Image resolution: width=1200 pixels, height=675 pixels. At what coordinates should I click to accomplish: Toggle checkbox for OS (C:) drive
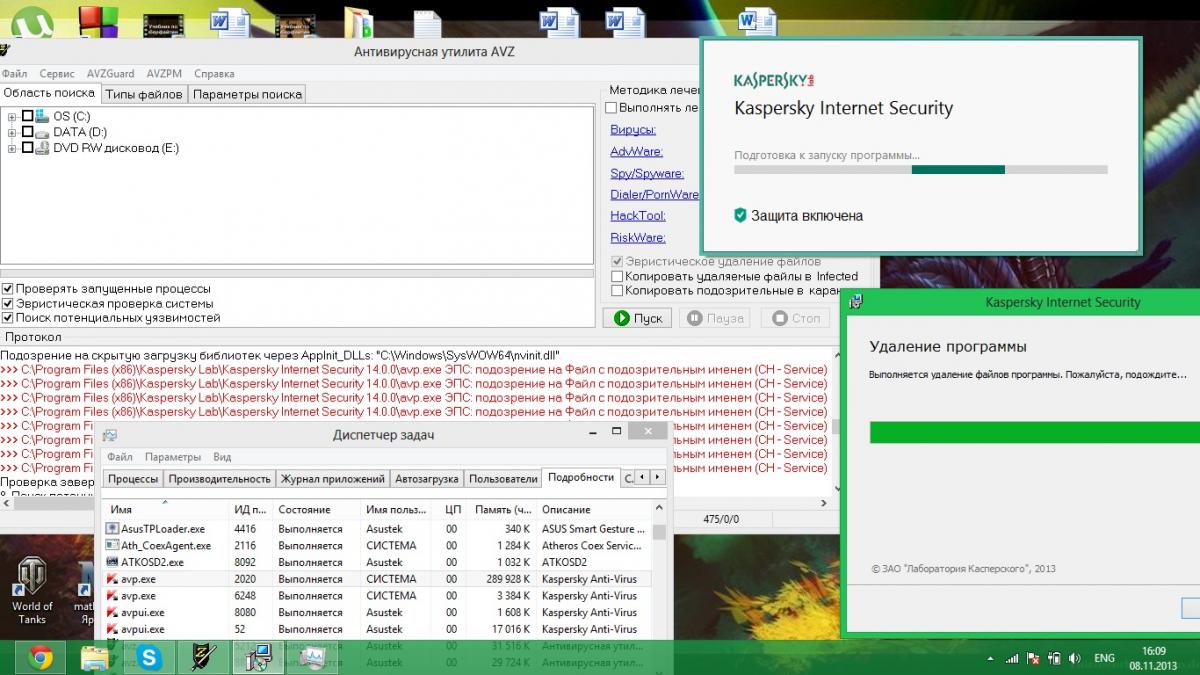click(x=28, y=117)
